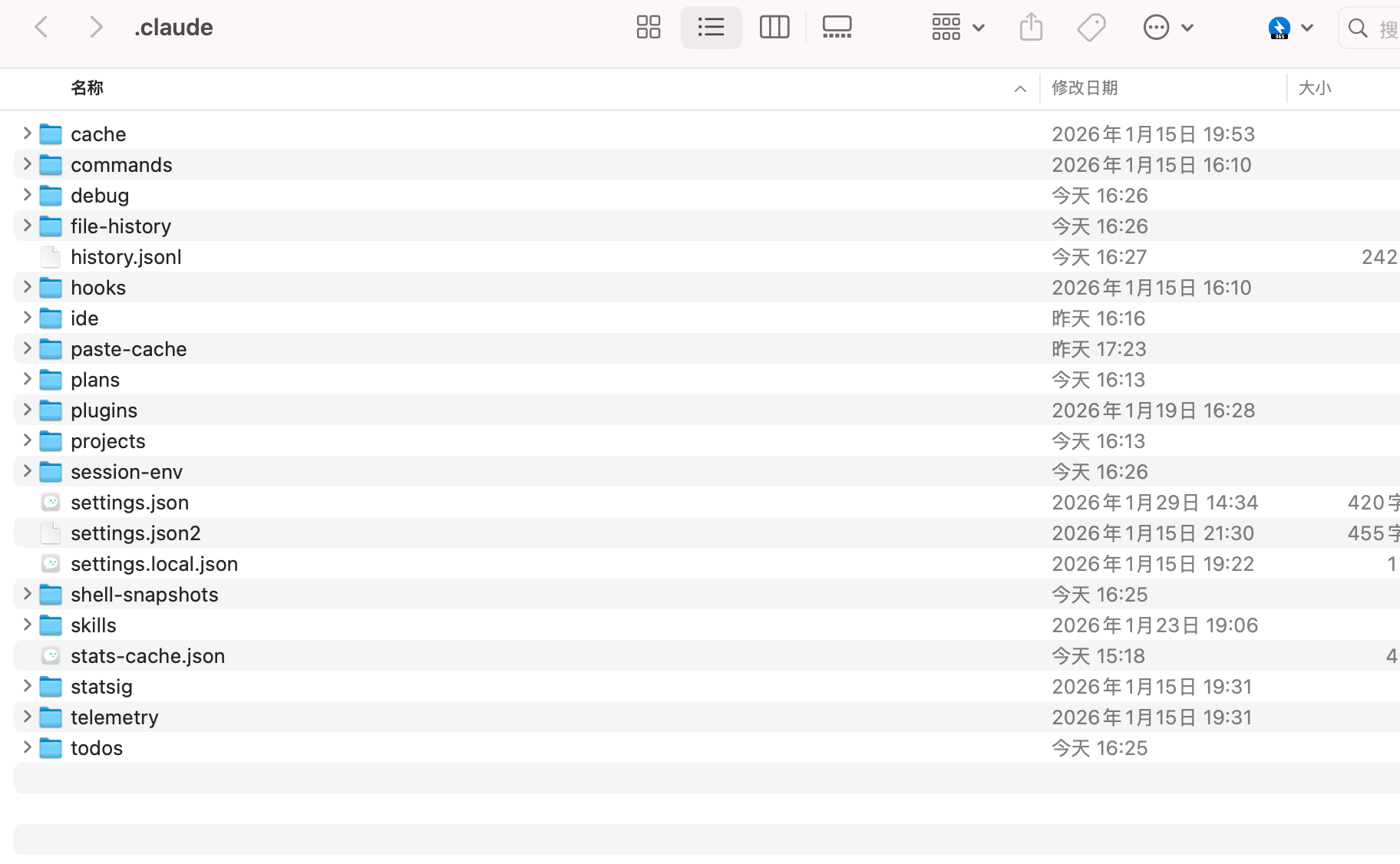The image size is (1400, 864).
Task: Open the ellipsis action menu
Action: 1167,28
